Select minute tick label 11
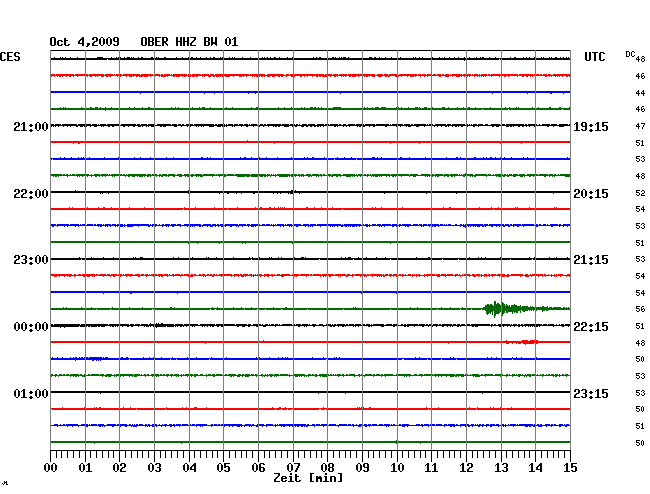Image resolution: width=650 pixels, height=494 pixels. click(431, 468)
